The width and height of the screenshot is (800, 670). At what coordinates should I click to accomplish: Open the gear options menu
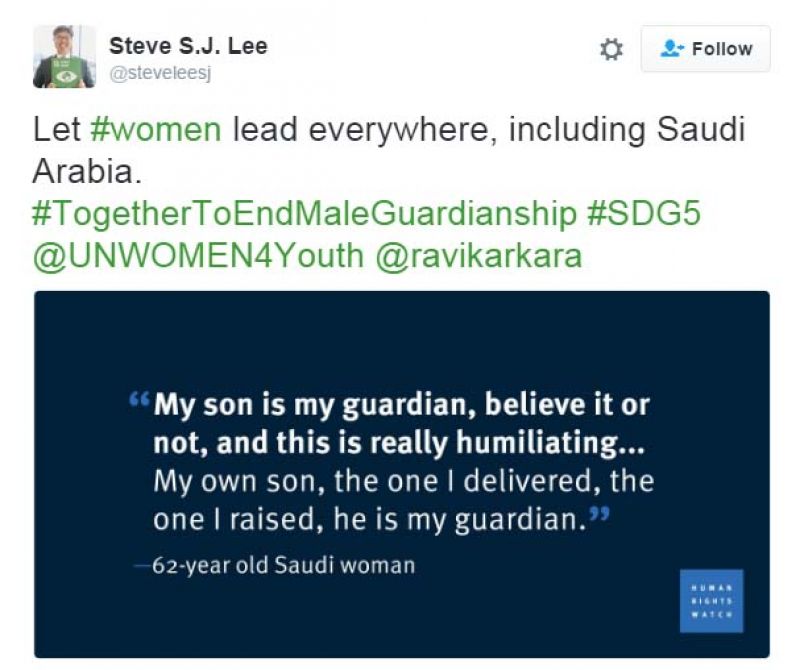[x=611, y=49]
